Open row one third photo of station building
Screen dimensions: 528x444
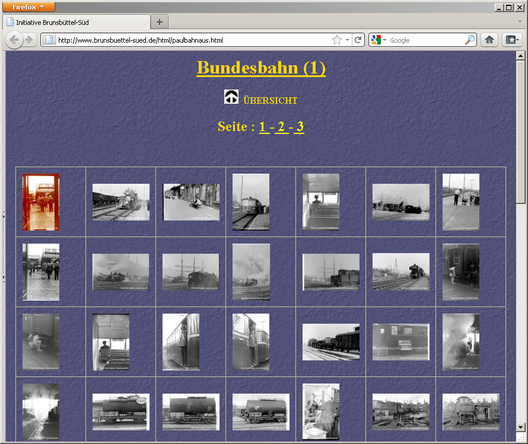(191, 202)
